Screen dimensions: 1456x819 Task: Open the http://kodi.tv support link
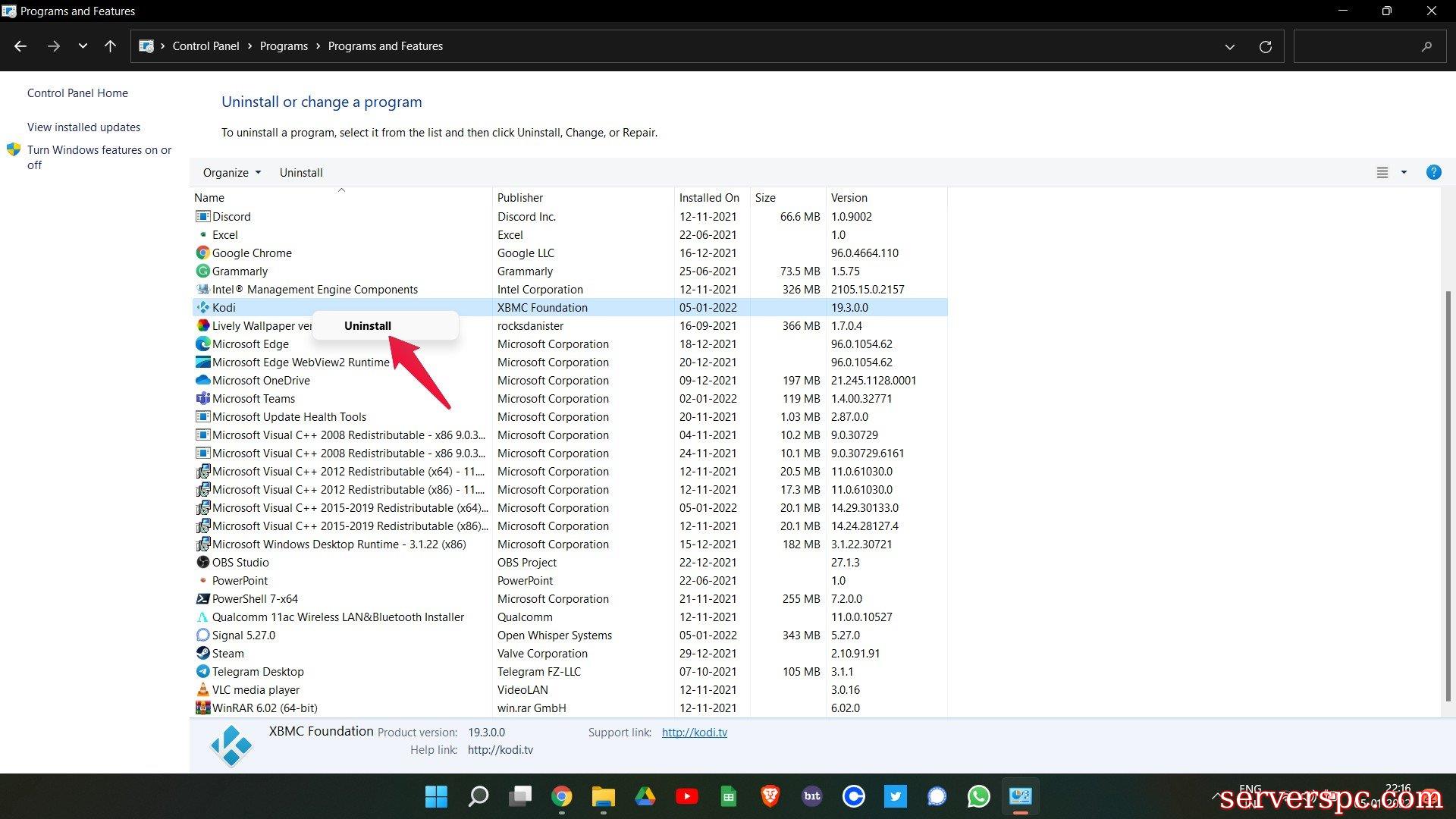tap(694, 733)
